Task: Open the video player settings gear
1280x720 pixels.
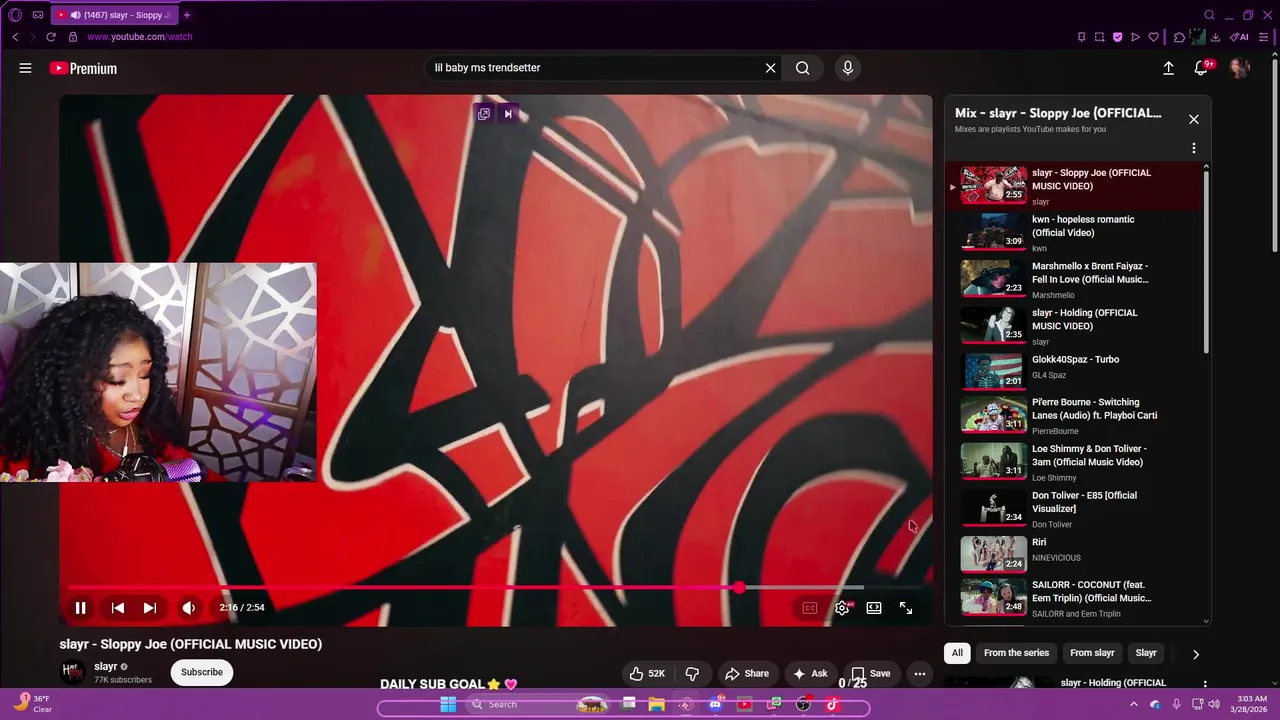Action: click(842, 608)
